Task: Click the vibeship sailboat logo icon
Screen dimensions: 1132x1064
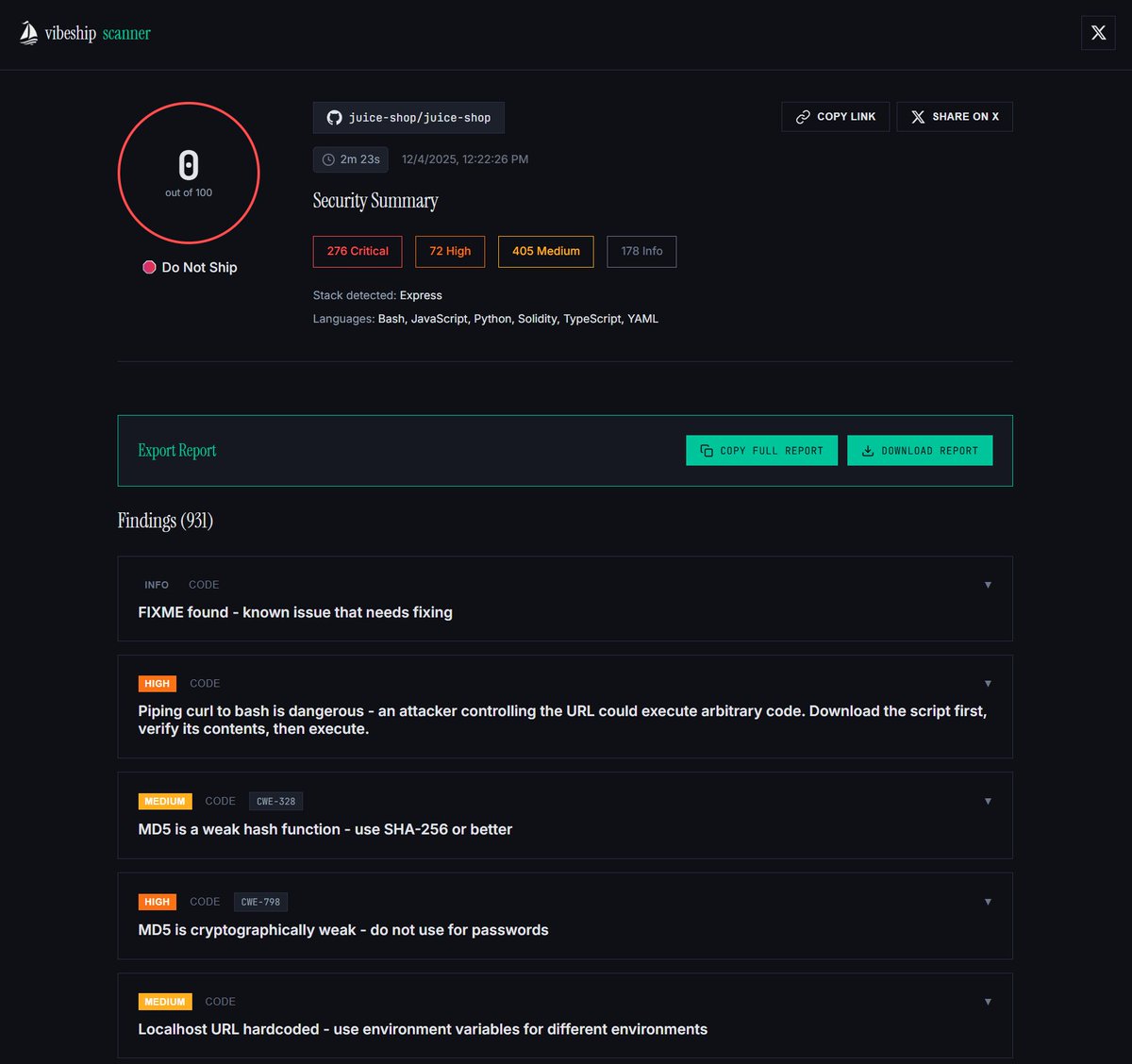Action: [28, 33]
